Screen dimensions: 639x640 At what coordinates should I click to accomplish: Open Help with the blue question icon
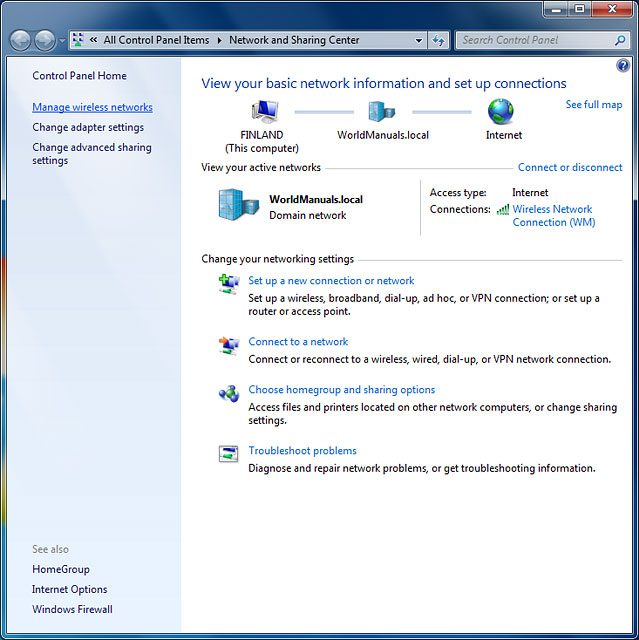pos(623,65)
